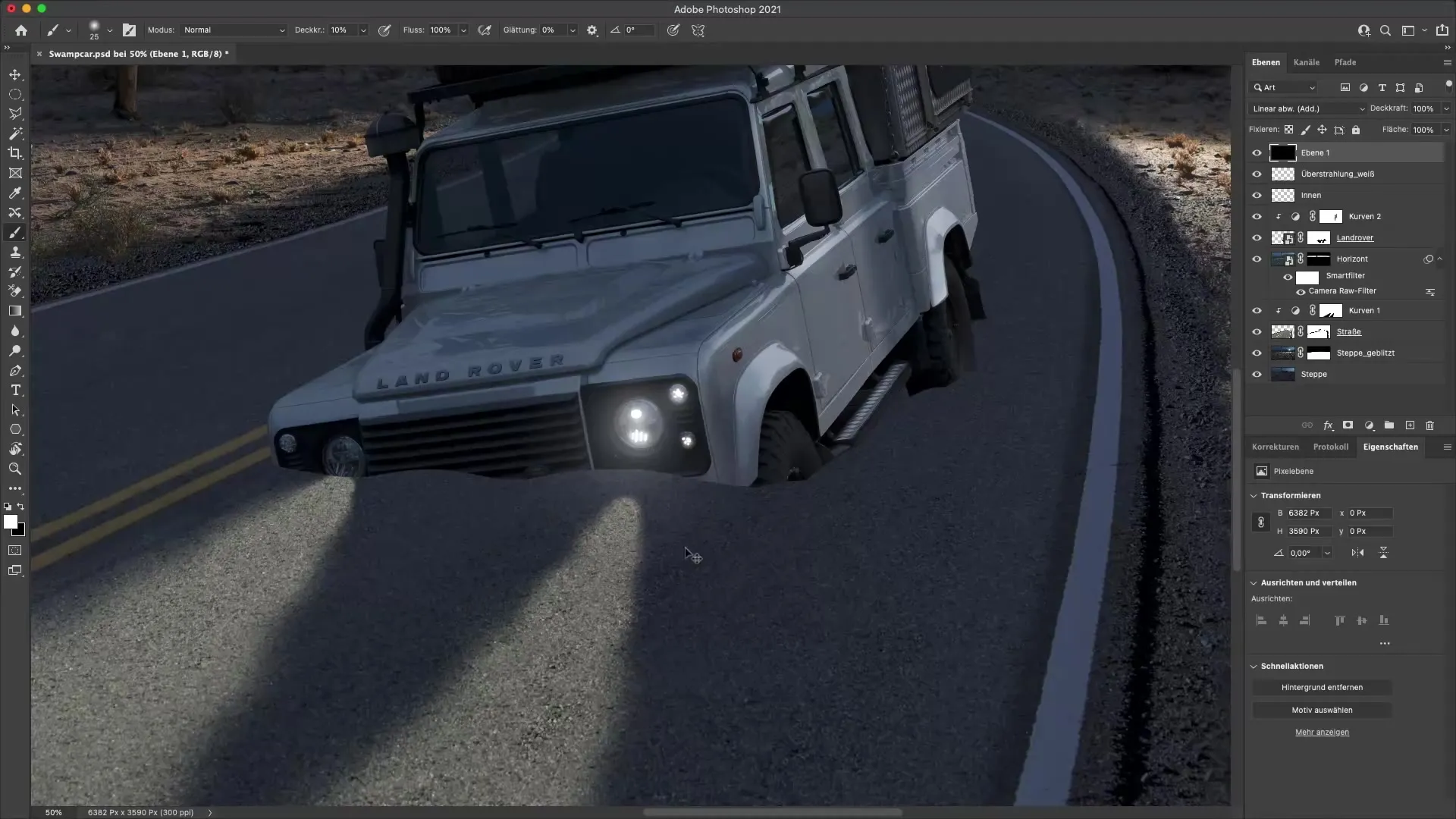Click the foreground color swatch

[x=10, y=522]
